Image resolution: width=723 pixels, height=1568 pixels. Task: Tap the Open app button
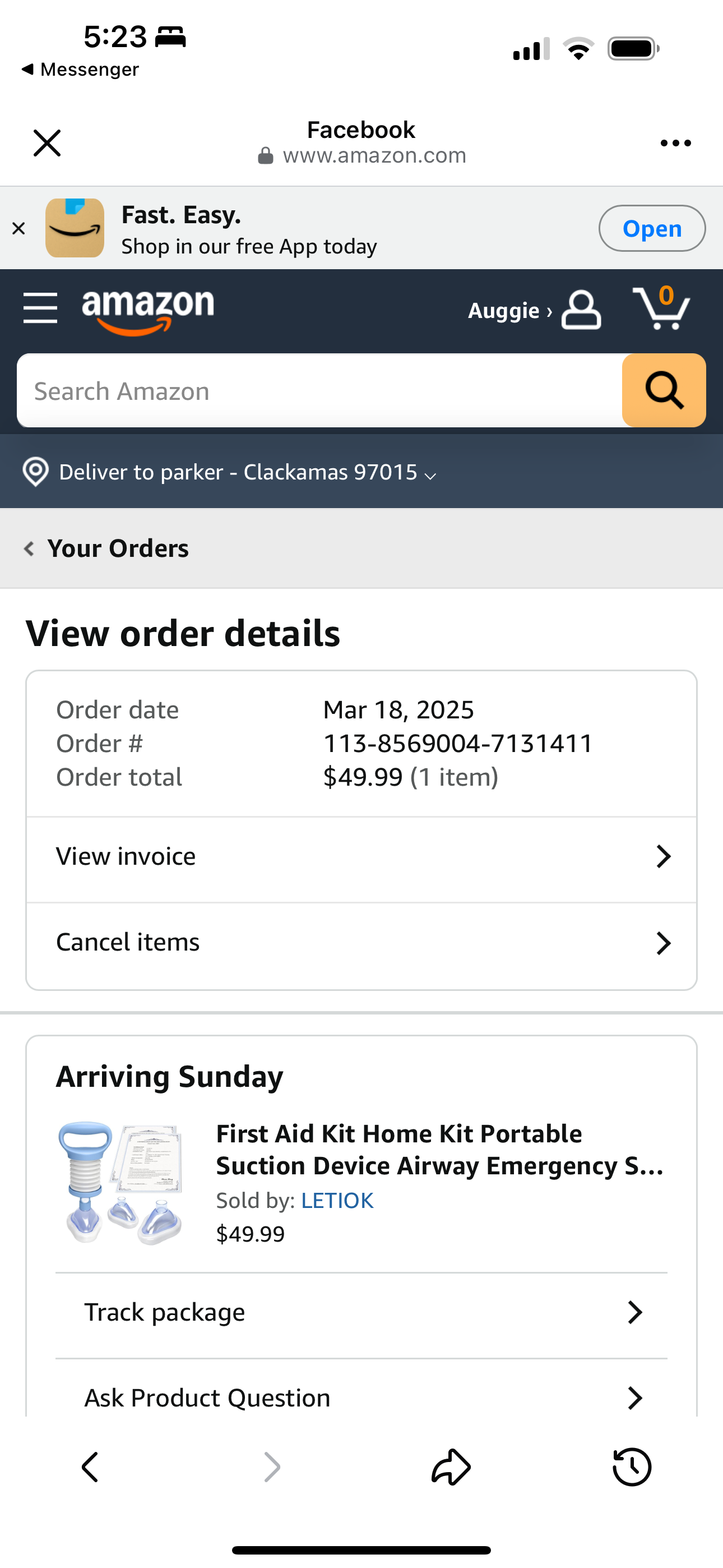click(651, 228)
